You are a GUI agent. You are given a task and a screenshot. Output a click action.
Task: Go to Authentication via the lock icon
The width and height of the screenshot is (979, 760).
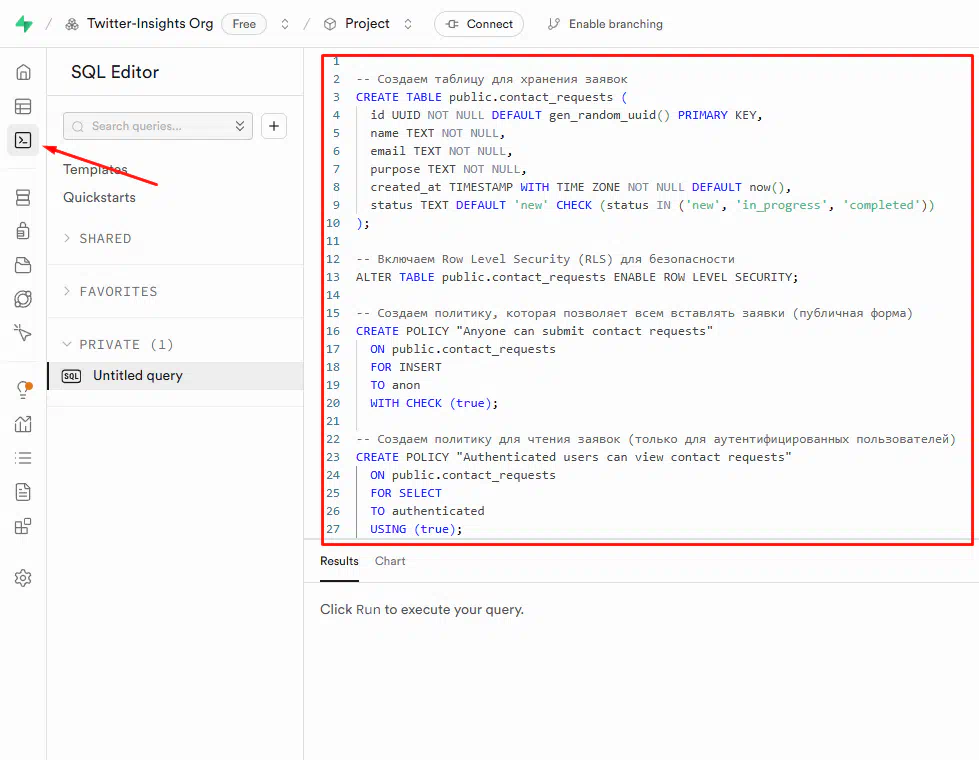click(x=23, y=231)
